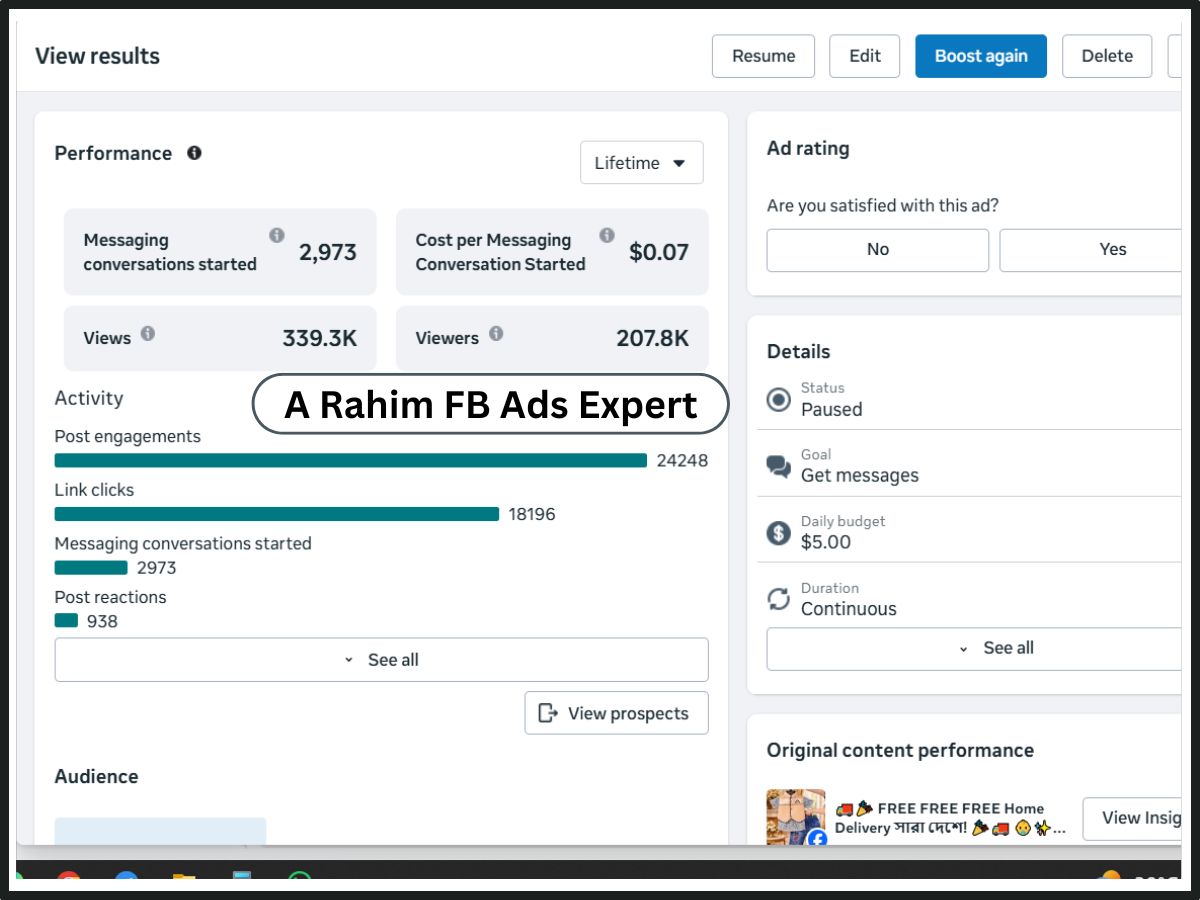Click the FREE FREE FREE Home Delivery post text
1200x900 pixels.
[950, 818]
